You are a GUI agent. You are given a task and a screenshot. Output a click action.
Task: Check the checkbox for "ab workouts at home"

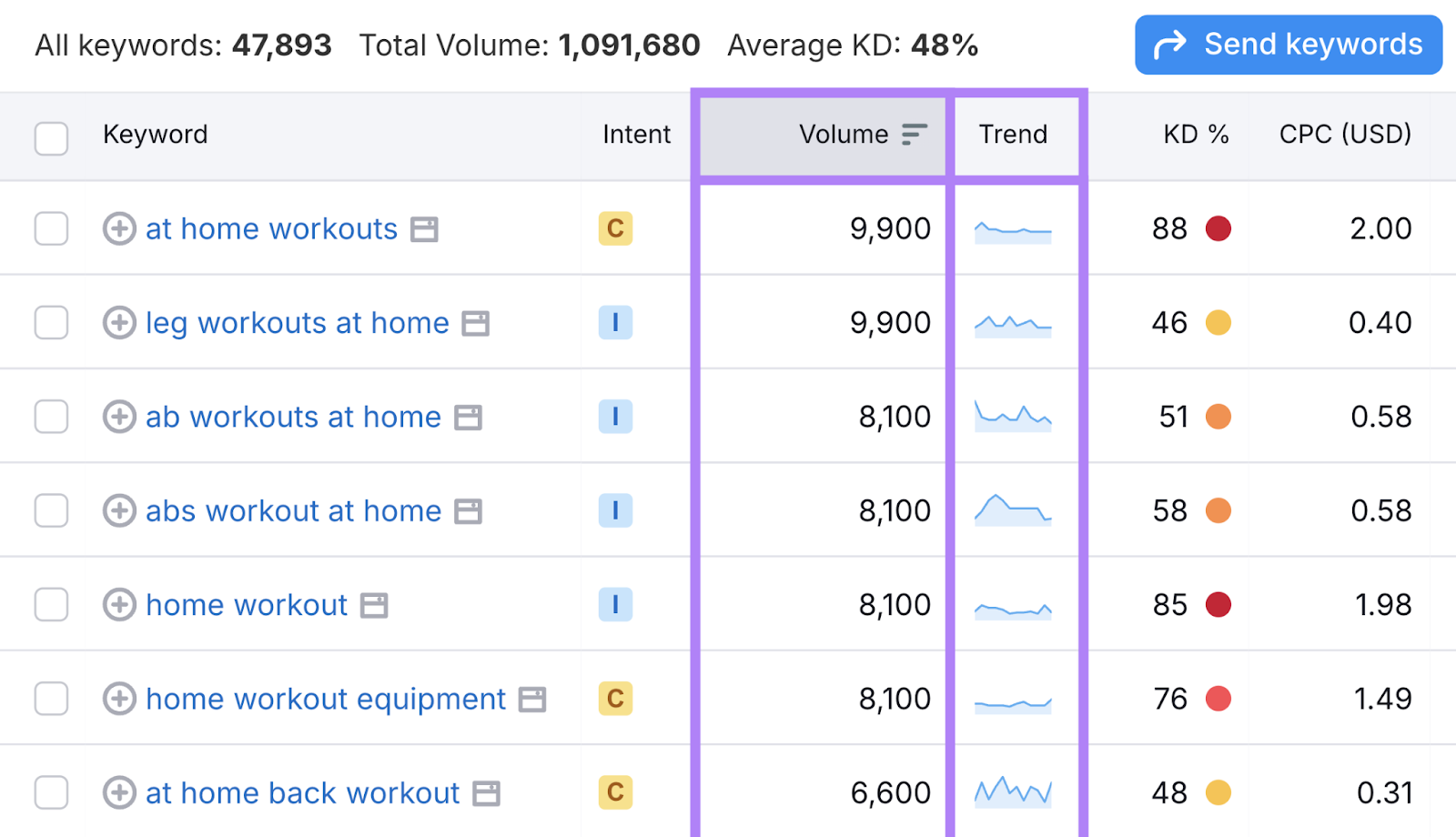pos(51,416)
